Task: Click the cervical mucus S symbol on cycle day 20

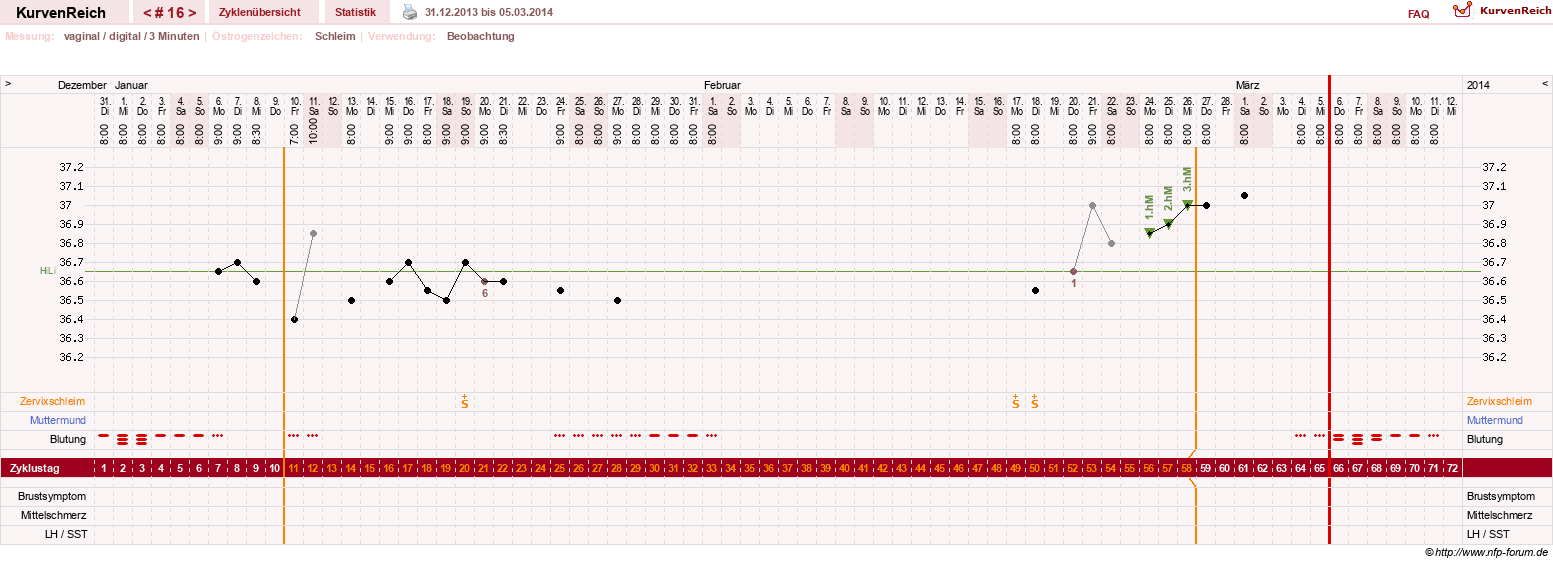Action: (x=465, y=401)
